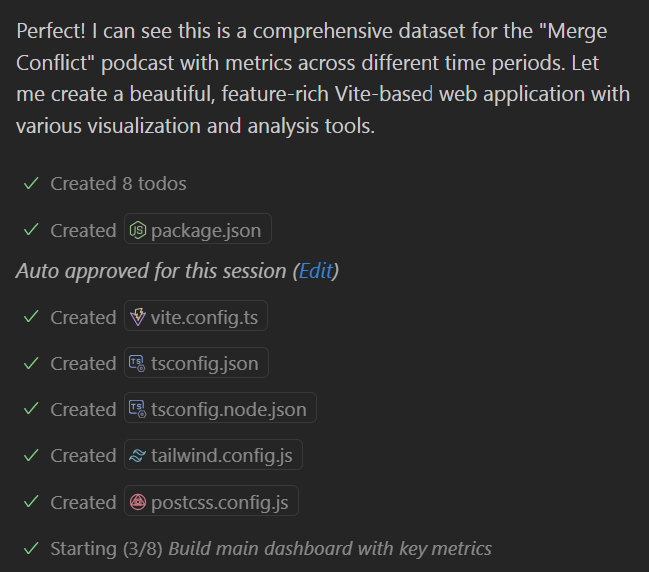
Task: Open the package.json file link
Action: coord(206,231)
